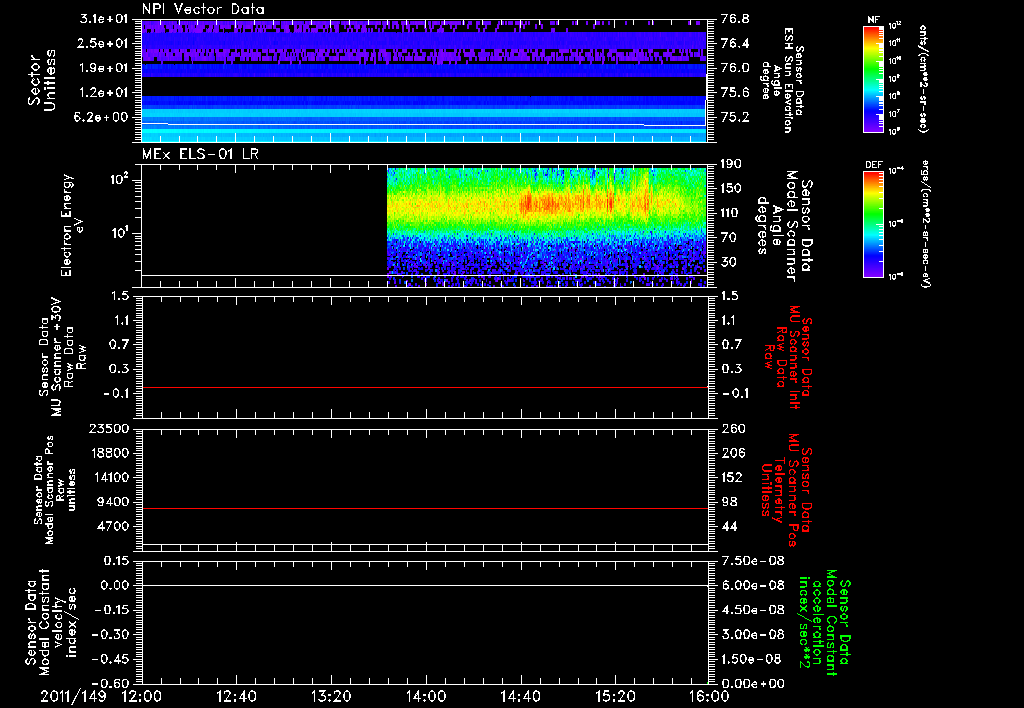Image resolution: width=1024 pixels, height=708 pixels.
Task: Select the "NPI Vector Data" panel title
Action: 203,9
